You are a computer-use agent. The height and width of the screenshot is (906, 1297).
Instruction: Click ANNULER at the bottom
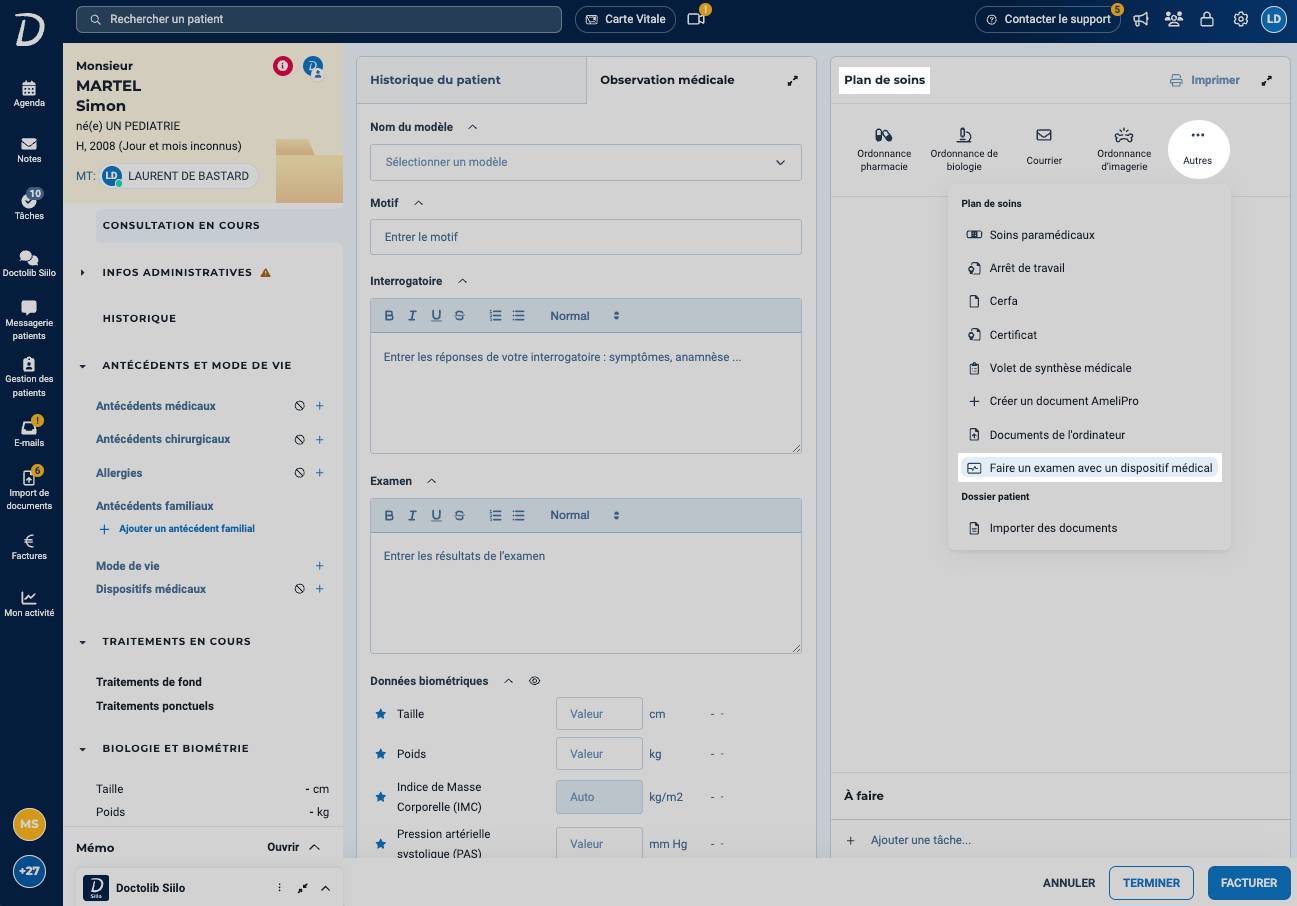(1069, 883)
